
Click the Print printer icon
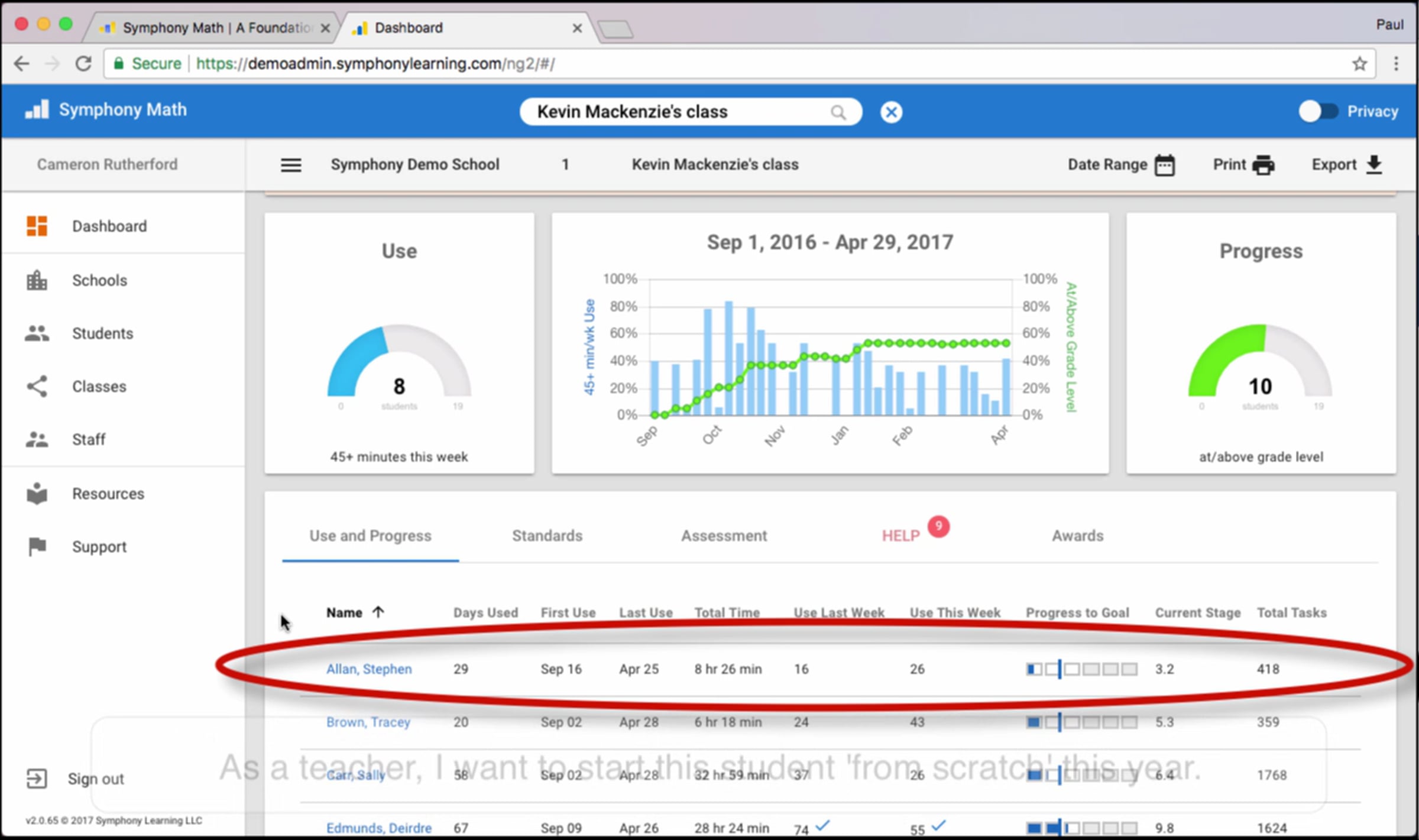pyautogui.click(x=1263, y=165)
